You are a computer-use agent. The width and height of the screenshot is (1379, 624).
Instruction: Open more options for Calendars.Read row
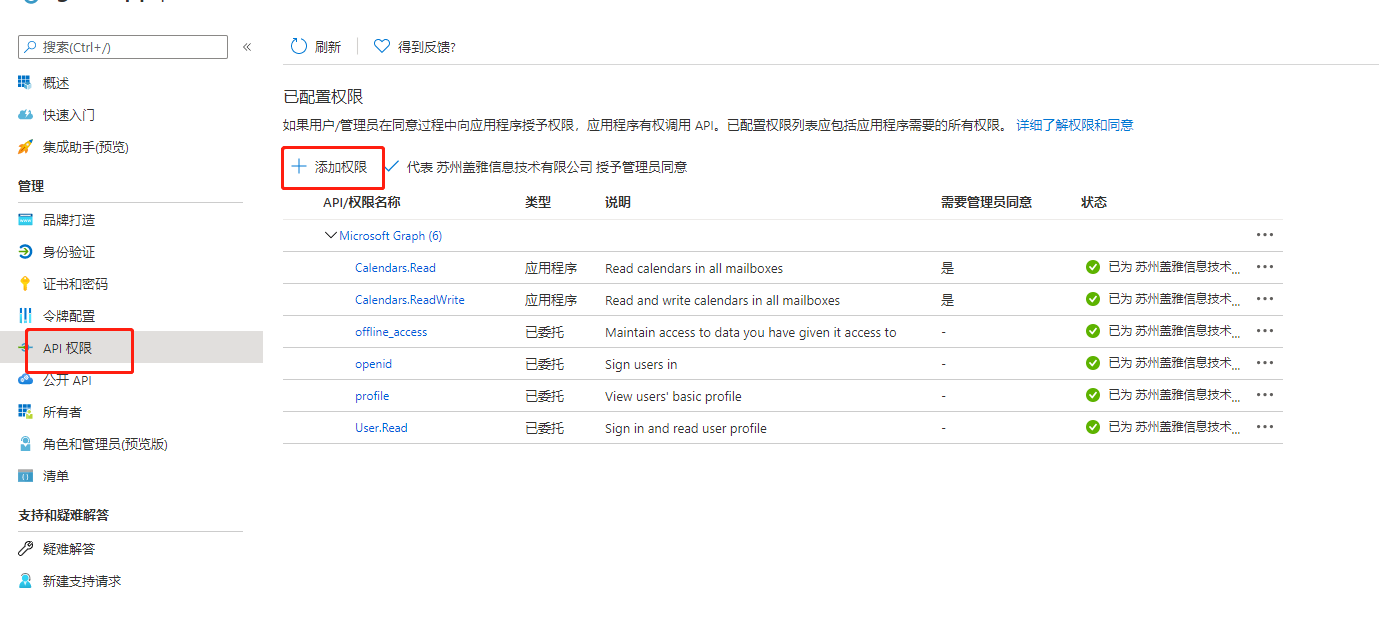coord(1265,267)
